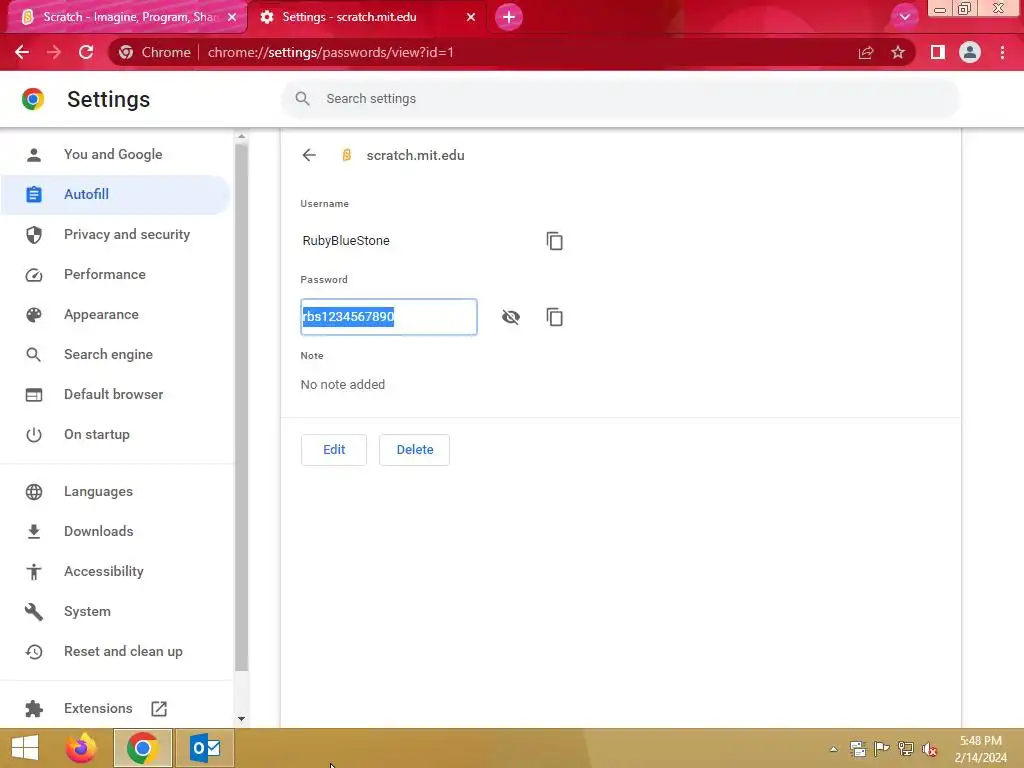1024x768 pixels.
Task: Go back from the scratch.mit.edu password details
Action: [x=309, y=155]
